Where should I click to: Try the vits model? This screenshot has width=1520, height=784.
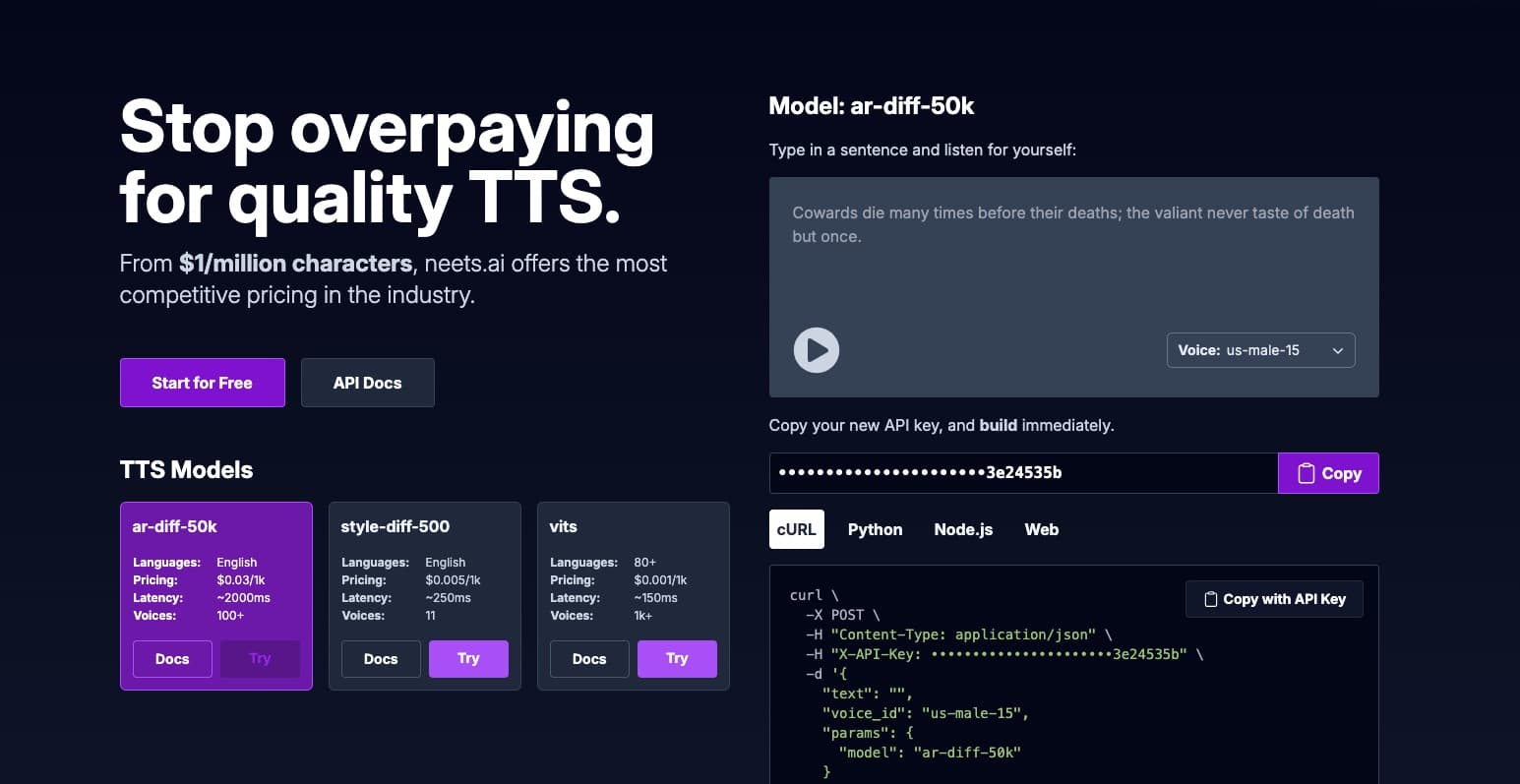tap(677, 659)
